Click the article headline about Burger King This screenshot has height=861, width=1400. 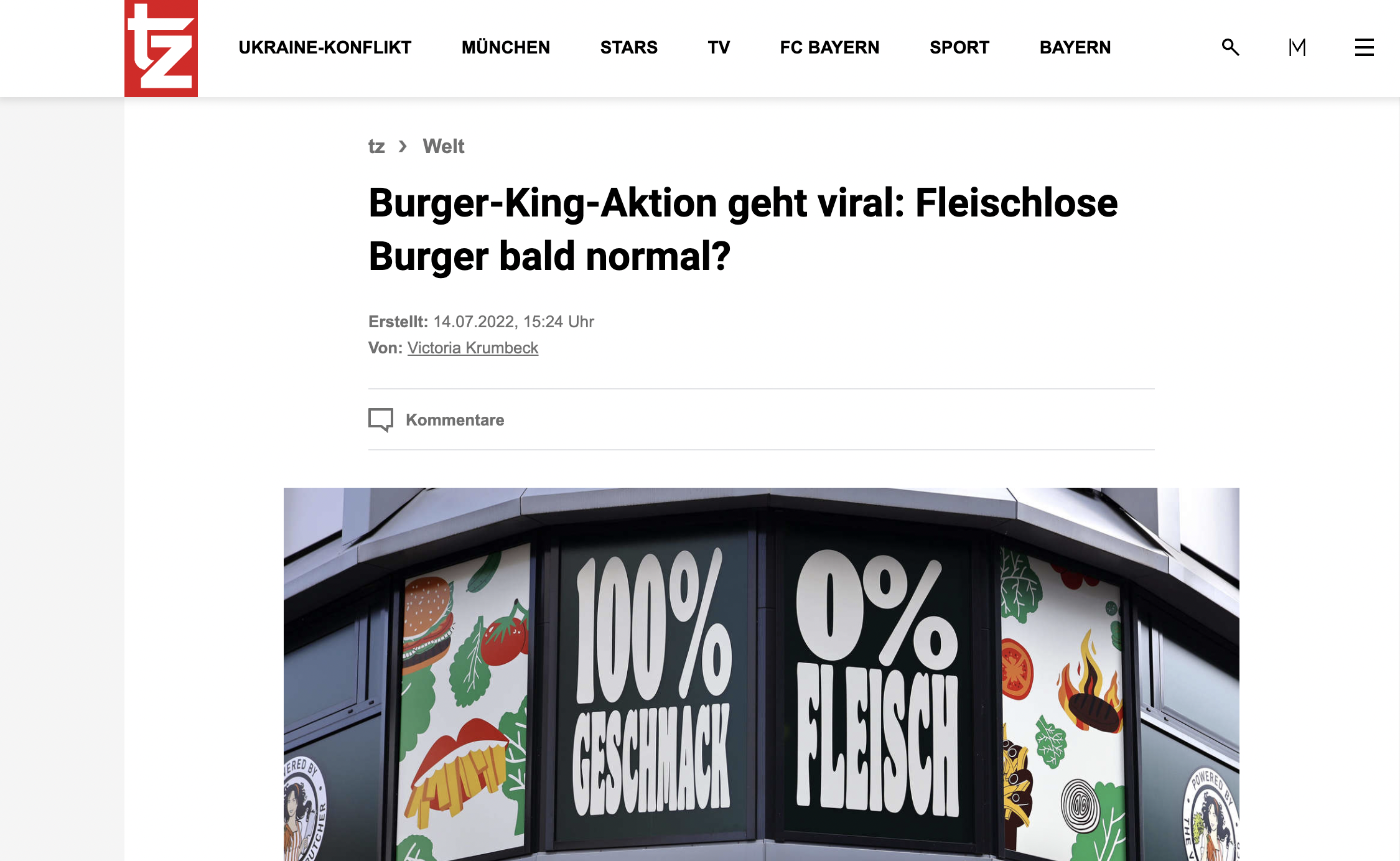click(x=743, y=230)
